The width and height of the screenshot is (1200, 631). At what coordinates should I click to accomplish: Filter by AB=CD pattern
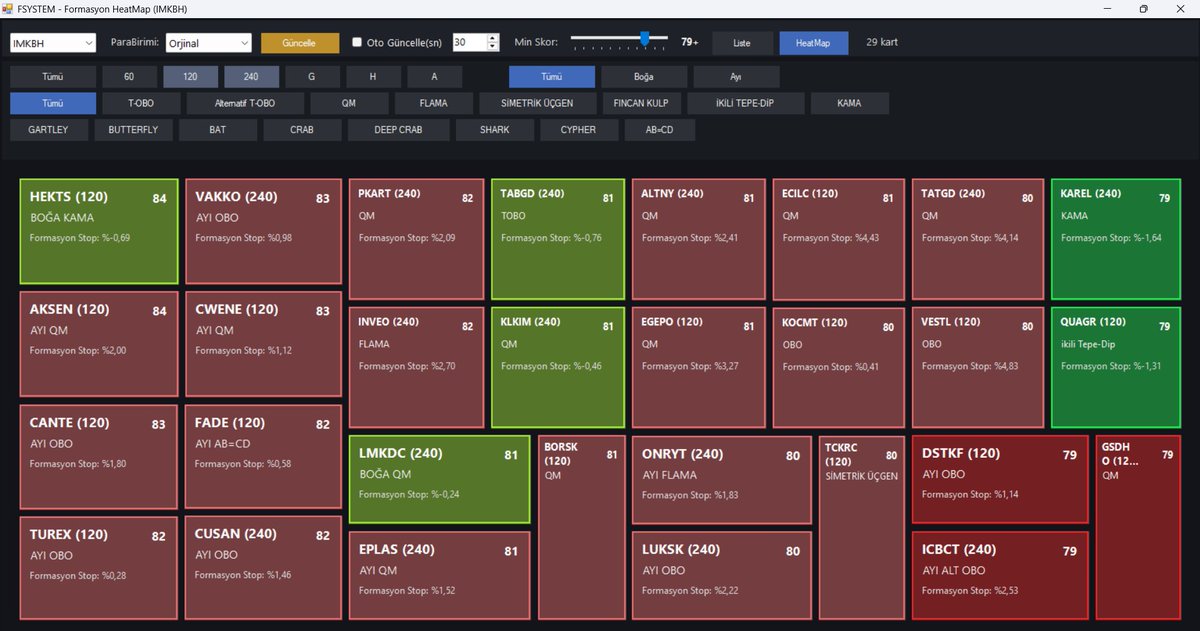(x=660, y=130)
